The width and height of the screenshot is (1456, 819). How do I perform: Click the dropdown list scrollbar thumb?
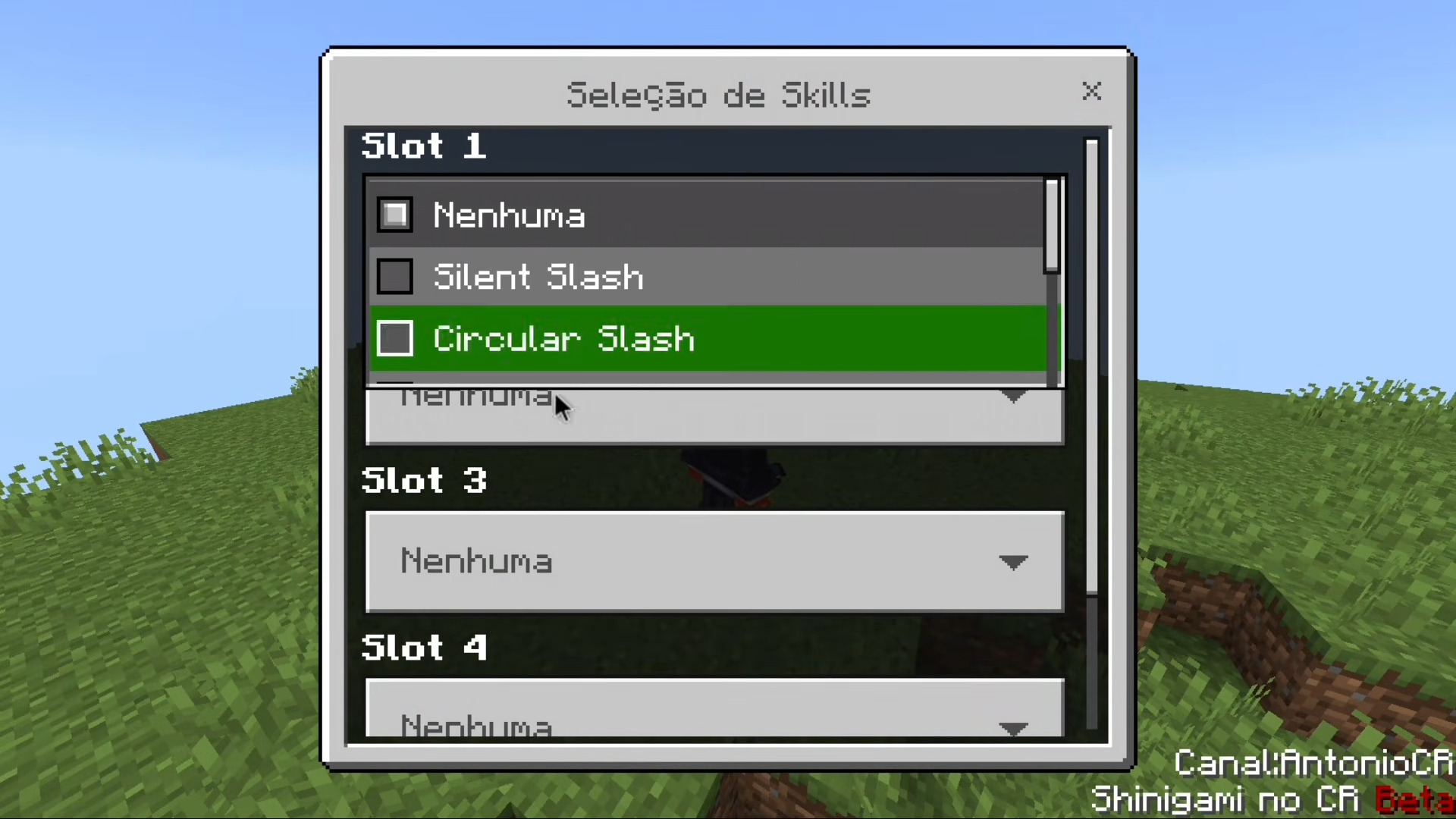[x=1052, y=226]
